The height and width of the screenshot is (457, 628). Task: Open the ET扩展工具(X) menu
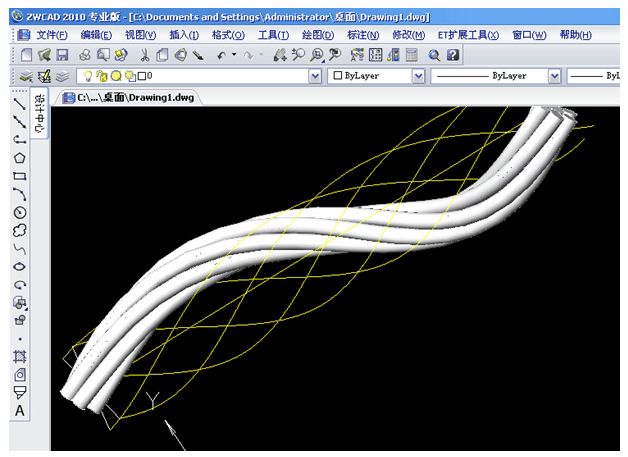pyautogui.click(x=468, y=35)
